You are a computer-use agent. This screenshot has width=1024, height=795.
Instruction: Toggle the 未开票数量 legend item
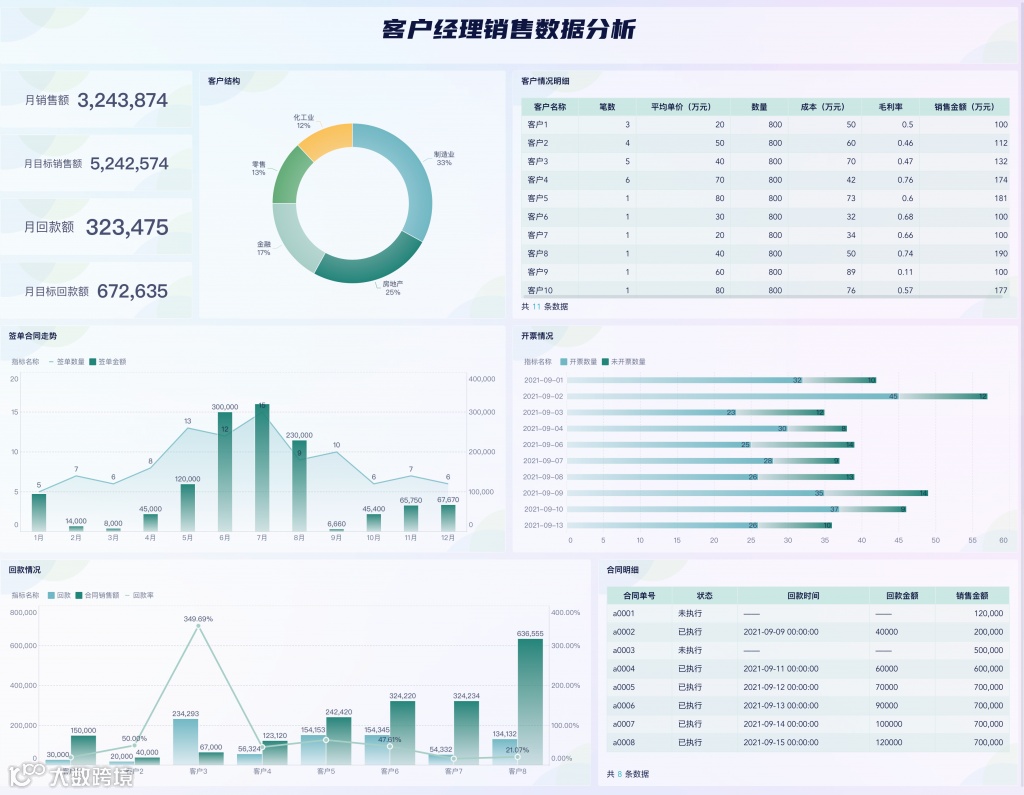(624, 361)
